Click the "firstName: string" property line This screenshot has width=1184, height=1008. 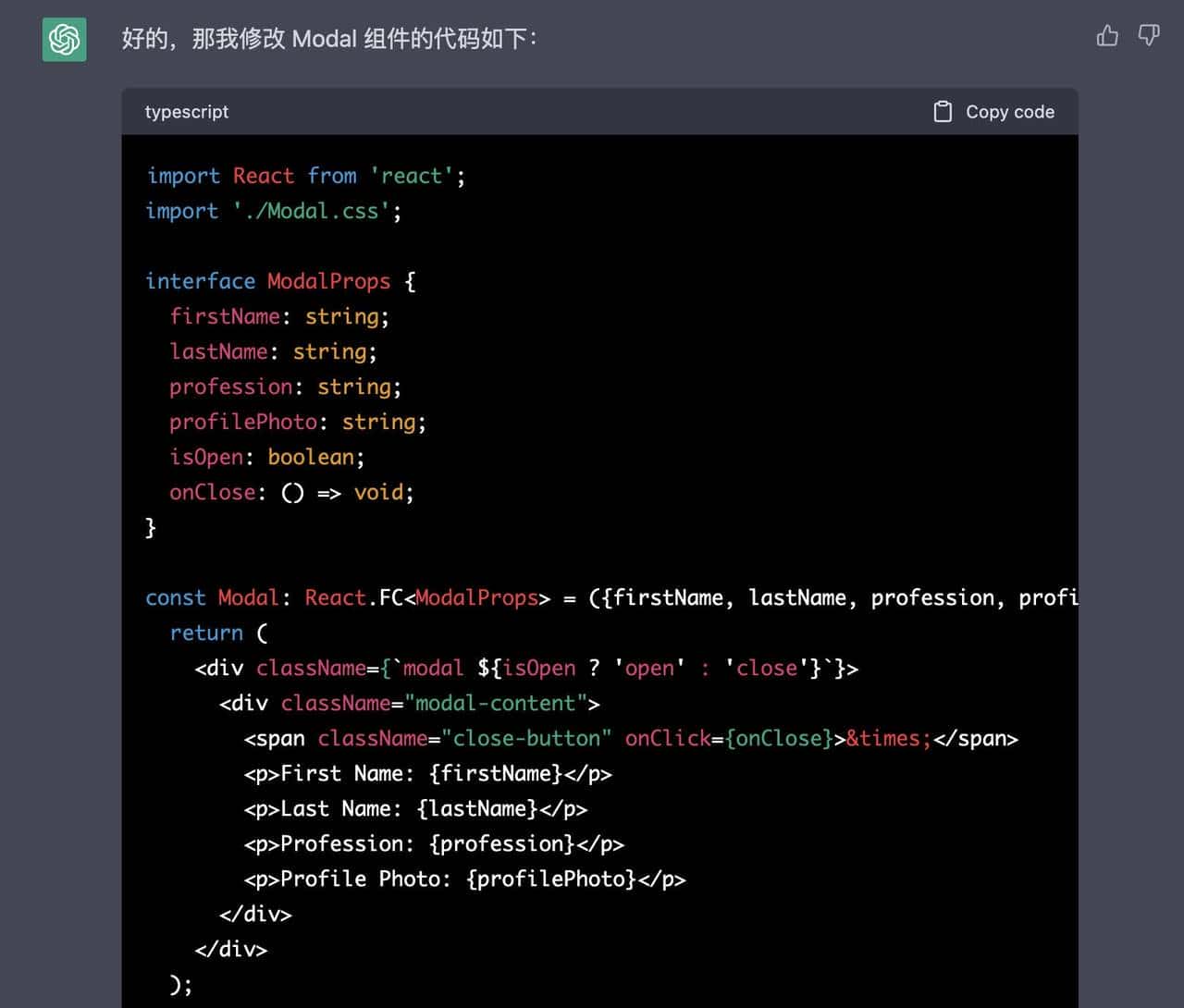tap(278, 316)
